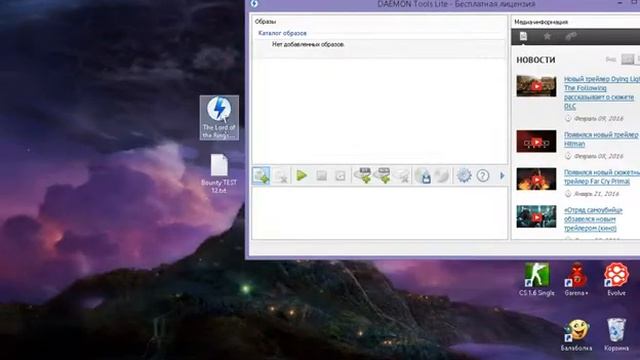Select the CS 1.6 Single desktop shortcut

tap(536, 280)
